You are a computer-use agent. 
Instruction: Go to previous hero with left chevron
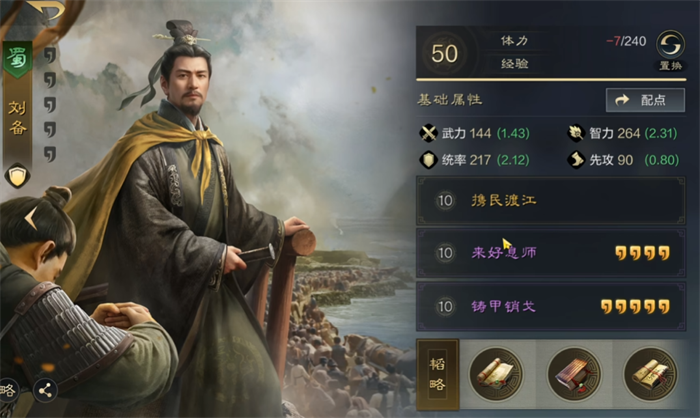(x=30, y=218)
